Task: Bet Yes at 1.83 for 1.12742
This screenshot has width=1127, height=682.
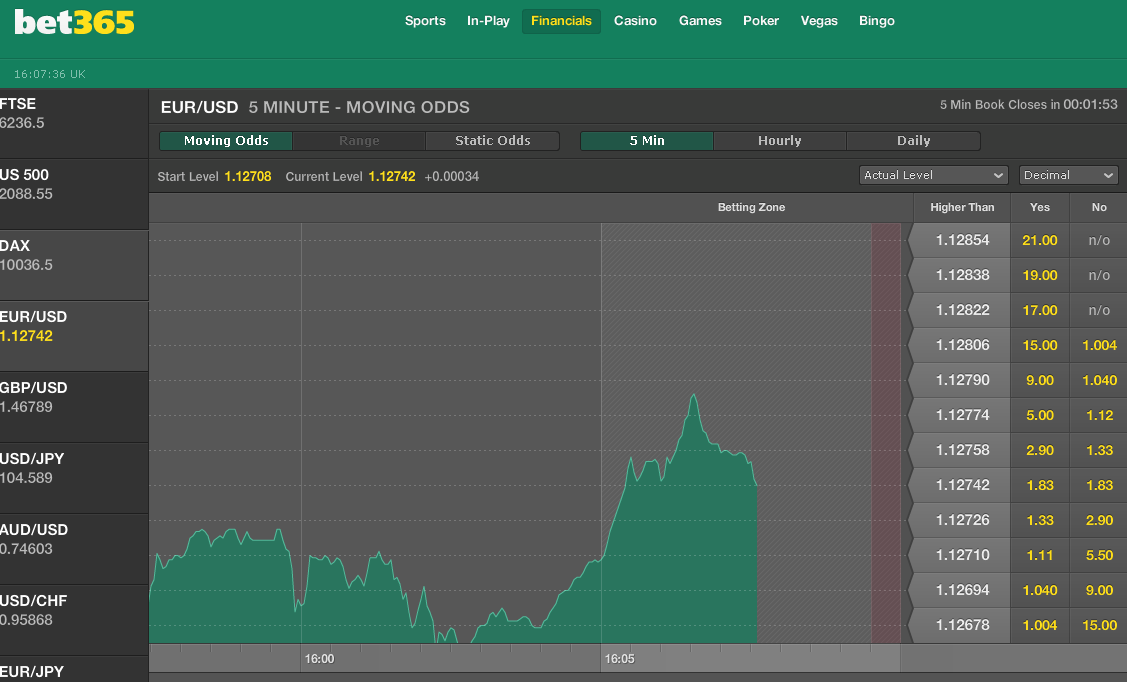Action: click(1039, 485)
